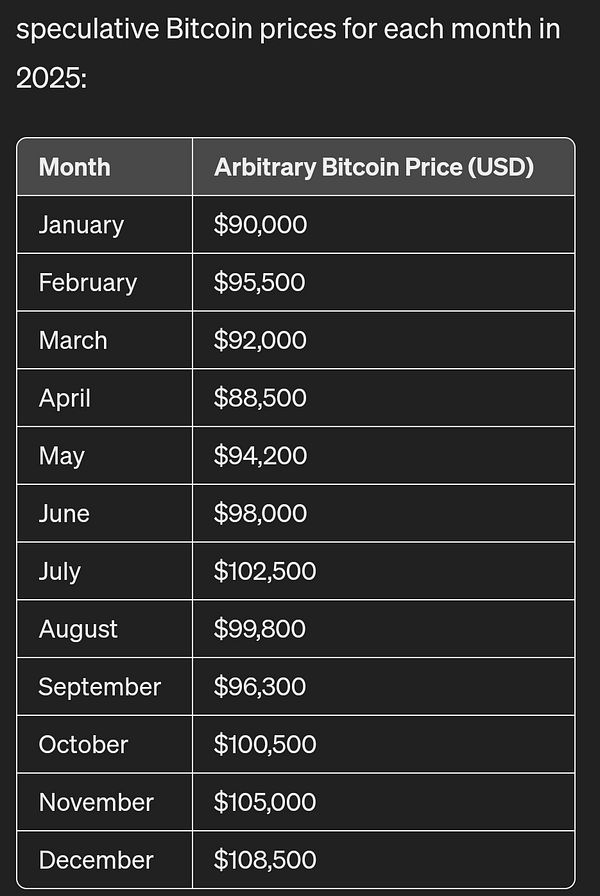Click the Month column header

(75, 167)
